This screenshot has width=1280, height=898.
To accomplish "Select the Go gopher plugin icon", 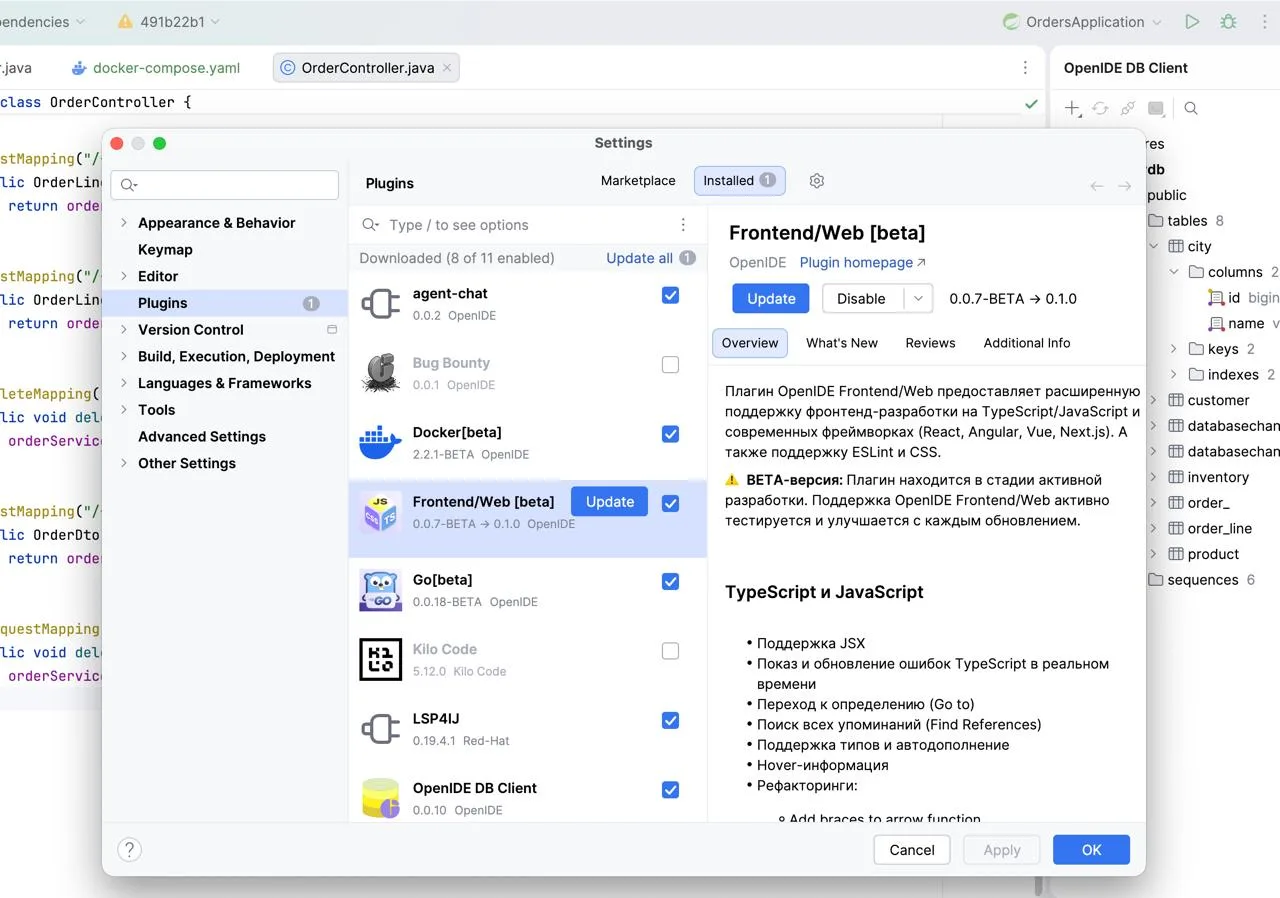I will (x=380, y=589).
